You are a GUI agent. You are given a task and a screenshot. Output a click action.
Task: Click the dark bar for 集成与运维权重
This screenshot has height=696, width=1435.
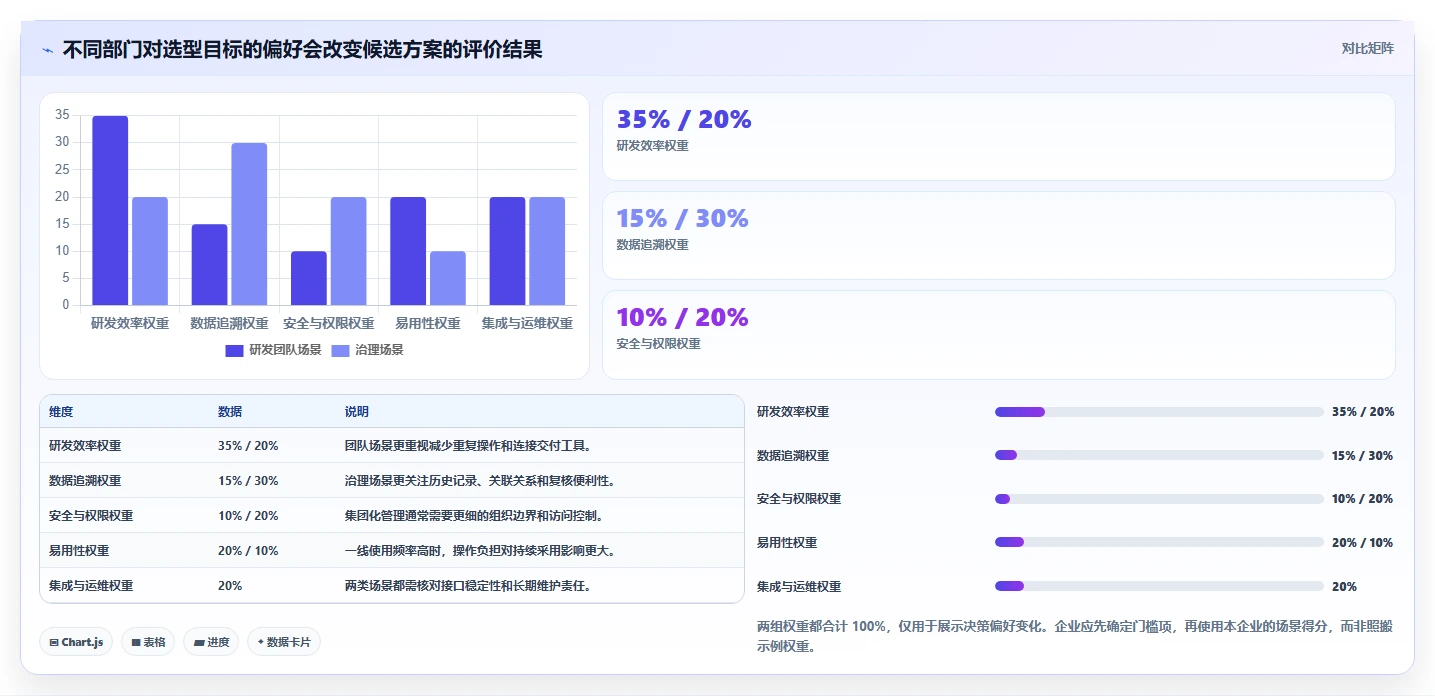point(507,251)
